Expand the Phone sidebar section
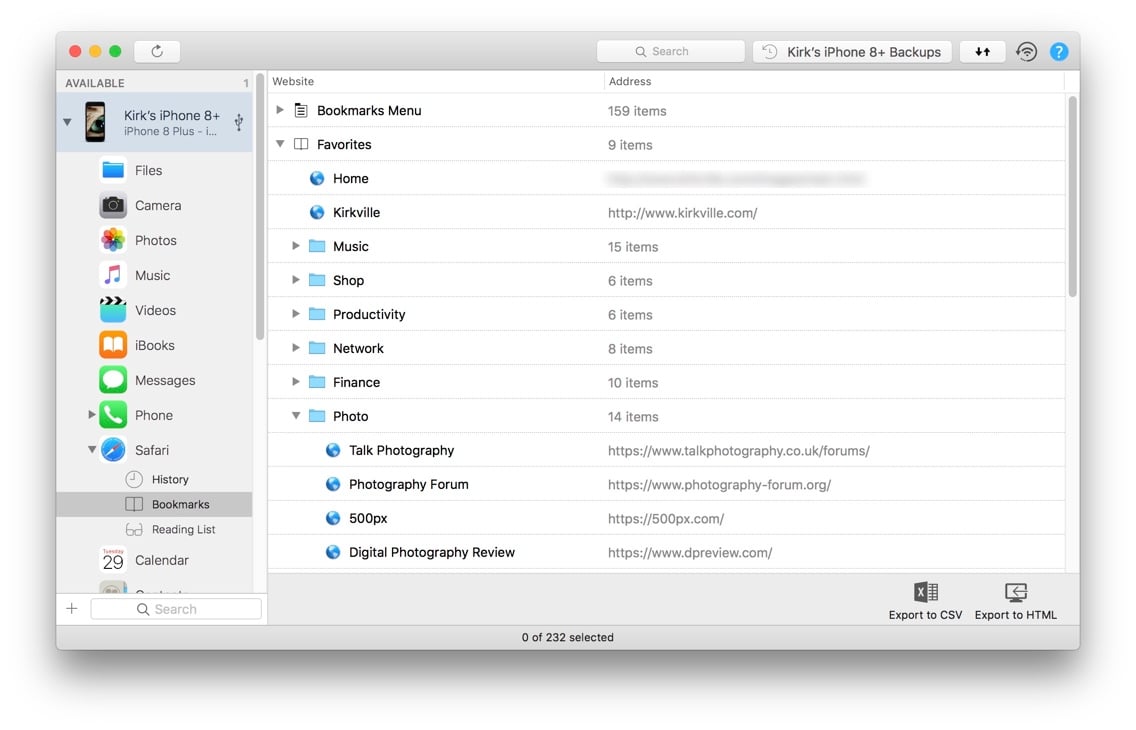Screen dimensions: 1136x730 (91, 415)
